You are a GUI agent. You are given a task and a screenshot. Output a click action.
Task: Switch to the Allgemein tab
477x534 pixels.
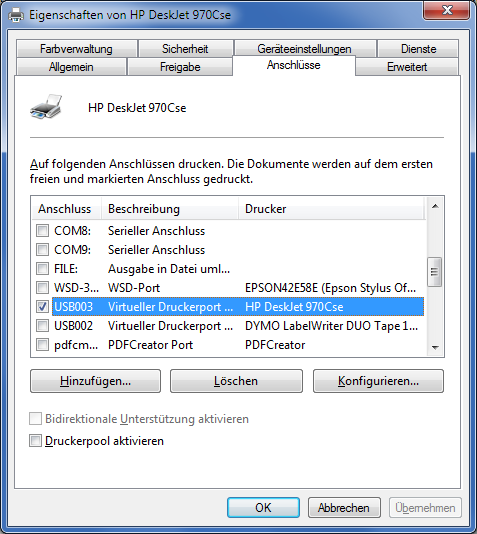(71, 67)
